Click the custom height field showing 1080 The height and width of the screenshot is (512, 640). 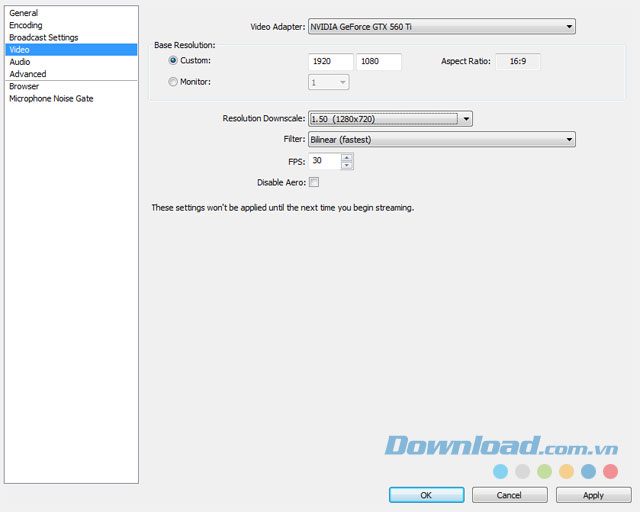pos(379,62)
